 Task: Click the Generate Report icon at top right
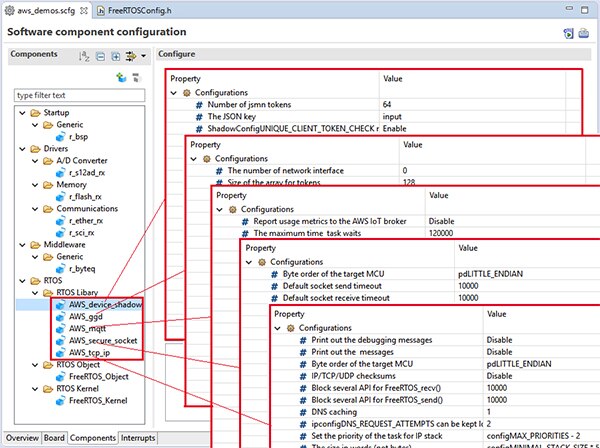[584, 33]
